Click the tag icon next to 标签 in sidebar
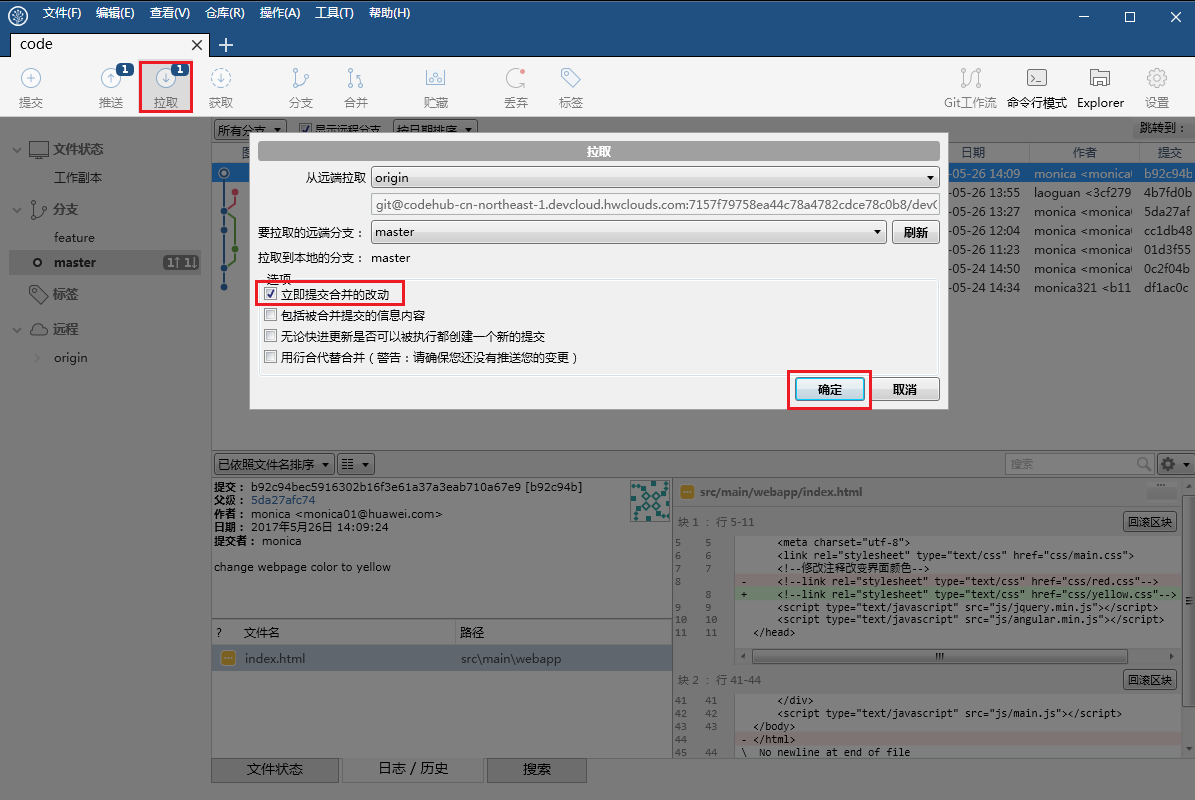Viewport: 1195px width, 800px height. 38,293
